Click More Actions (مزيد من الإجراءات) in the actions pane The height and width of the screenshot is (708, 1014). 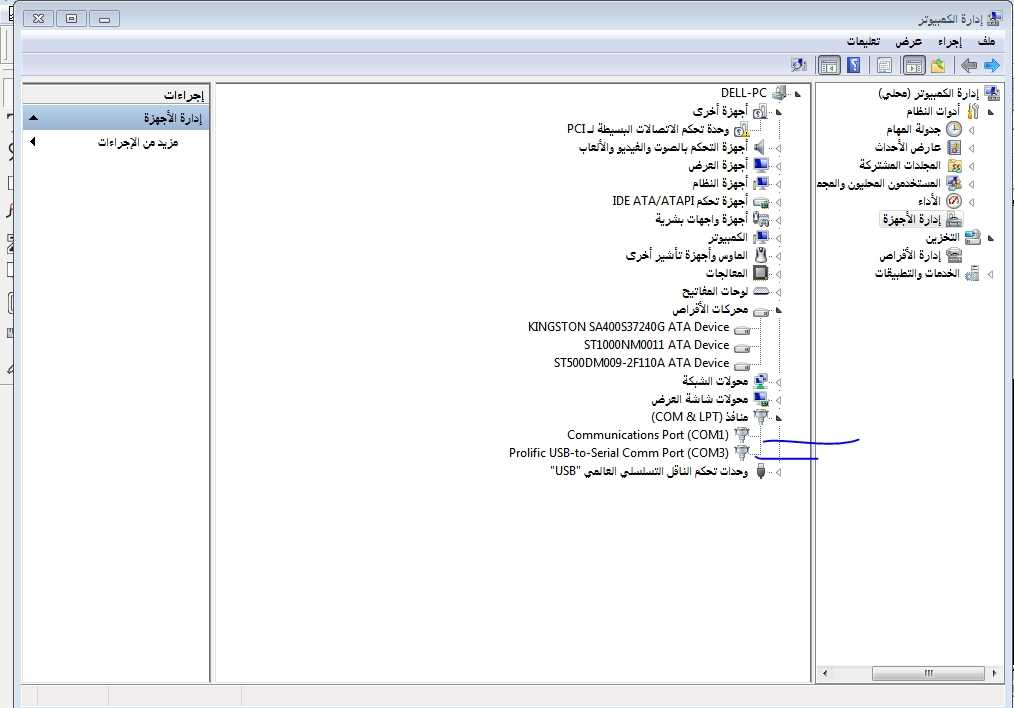(x=138, y=143)
